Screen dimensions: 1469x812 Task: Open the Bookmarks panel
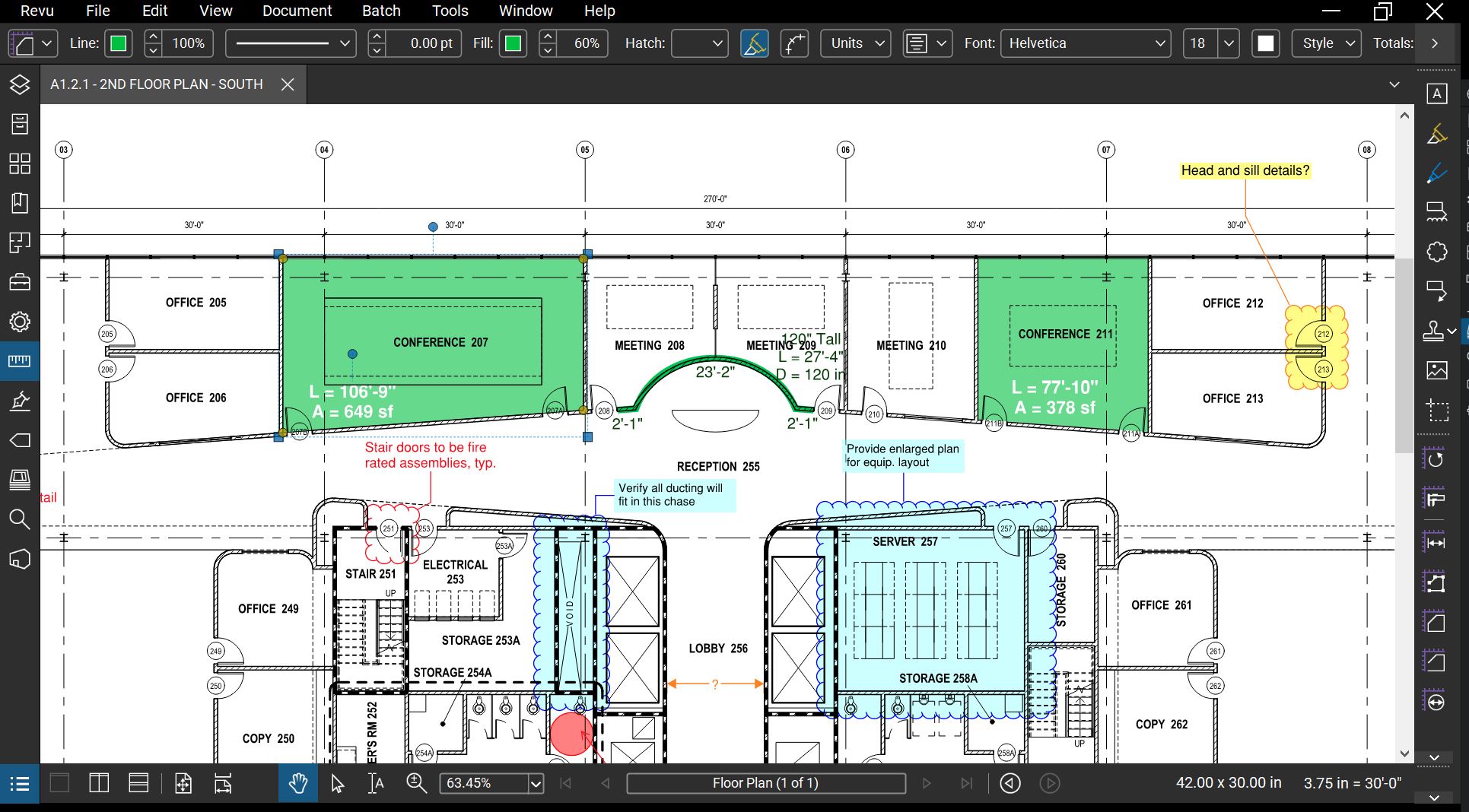(x=19, y=203)
